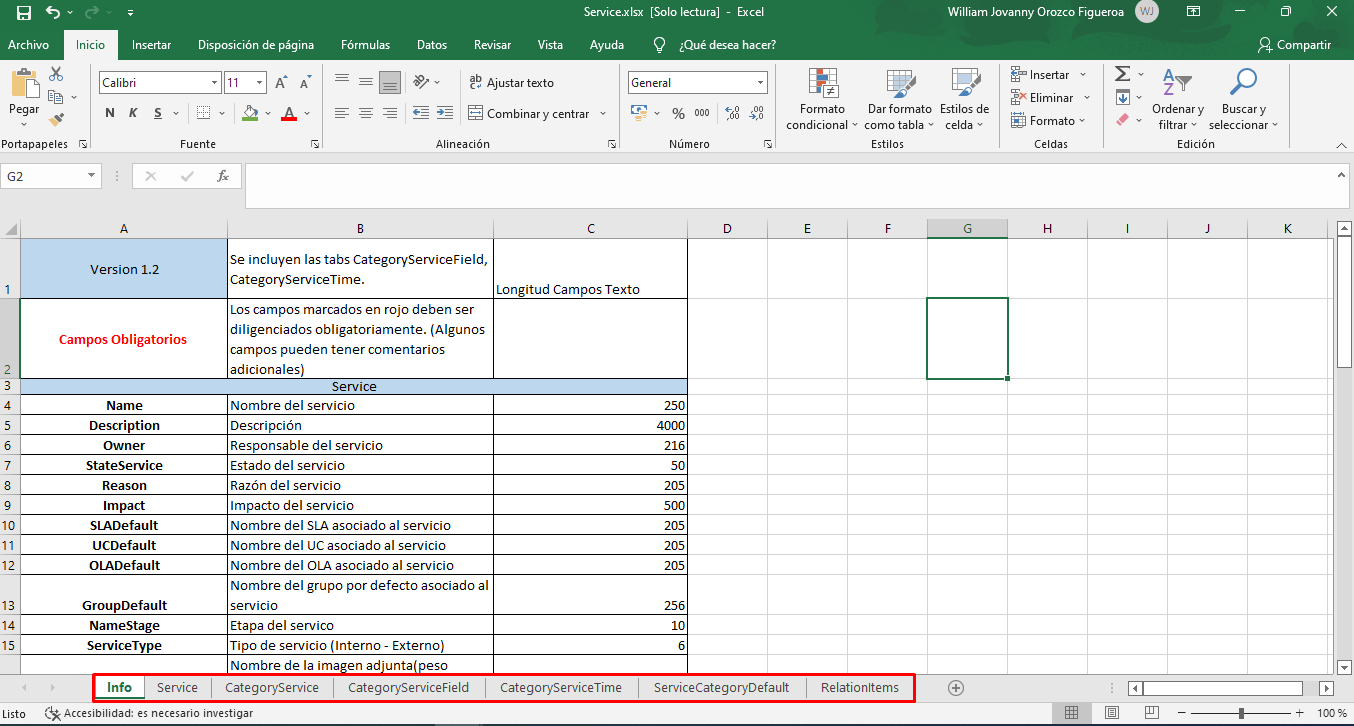Click the red font color A icon
Viewport: 1354px width, 726px height.
pyautogui.click(x=289, y=113)
